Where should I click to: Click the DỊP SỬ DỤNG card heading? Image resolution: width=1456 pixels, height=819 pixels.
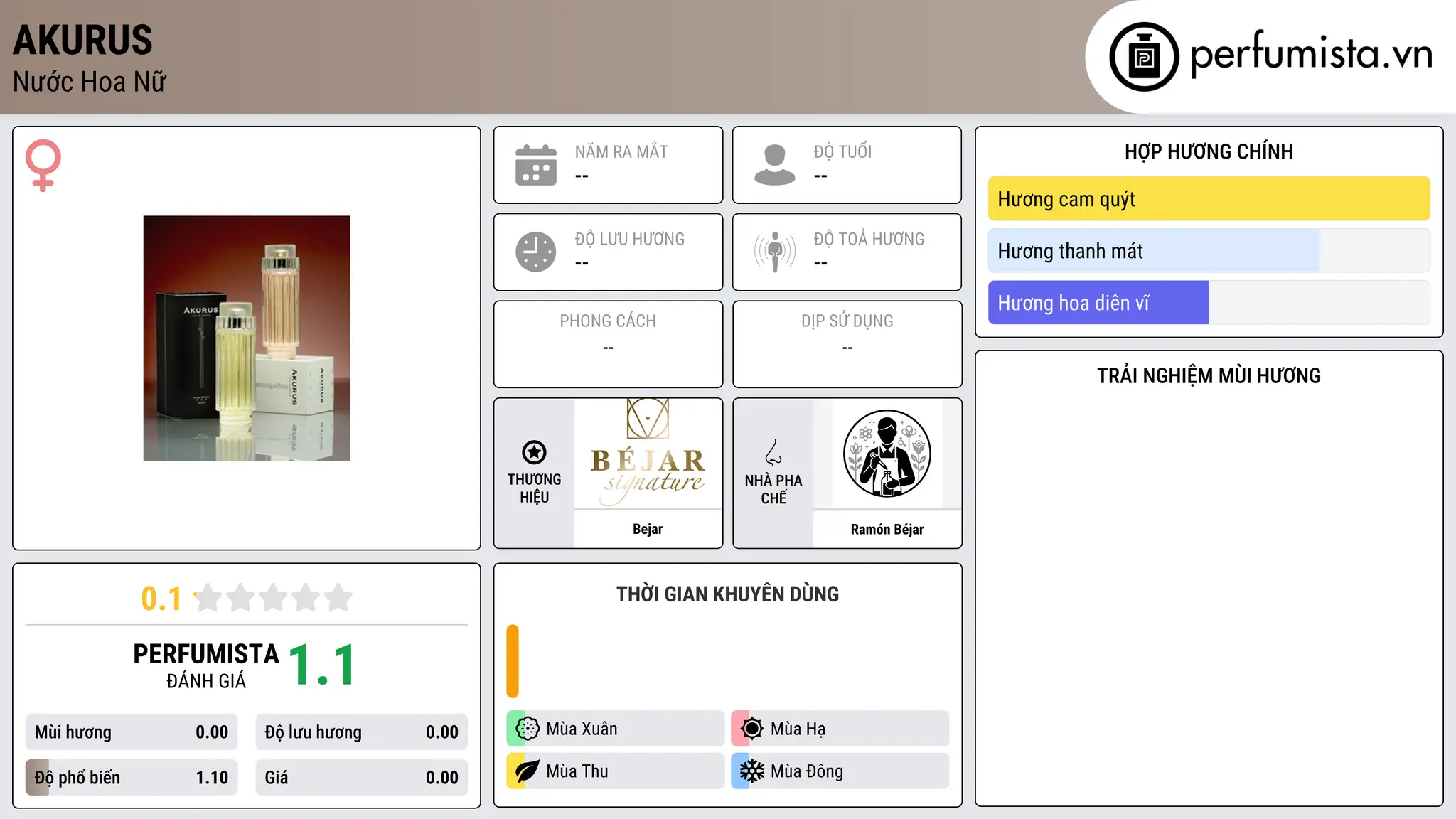coord(847,321)
